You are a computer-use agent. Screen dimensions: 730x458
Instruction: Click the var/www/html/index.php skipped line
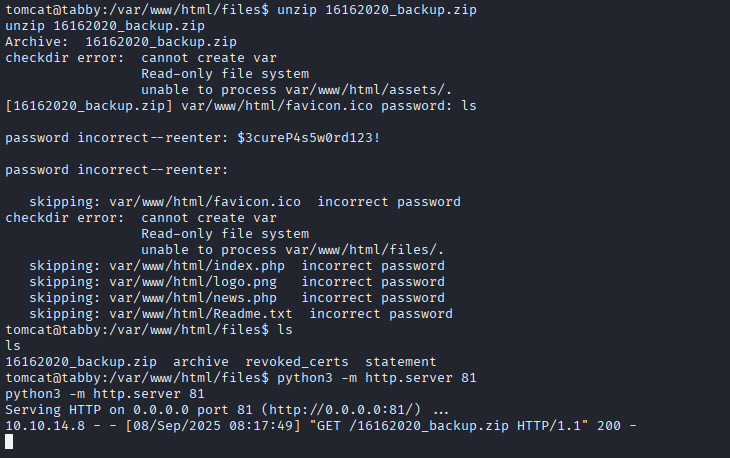[x=237, y=266]
